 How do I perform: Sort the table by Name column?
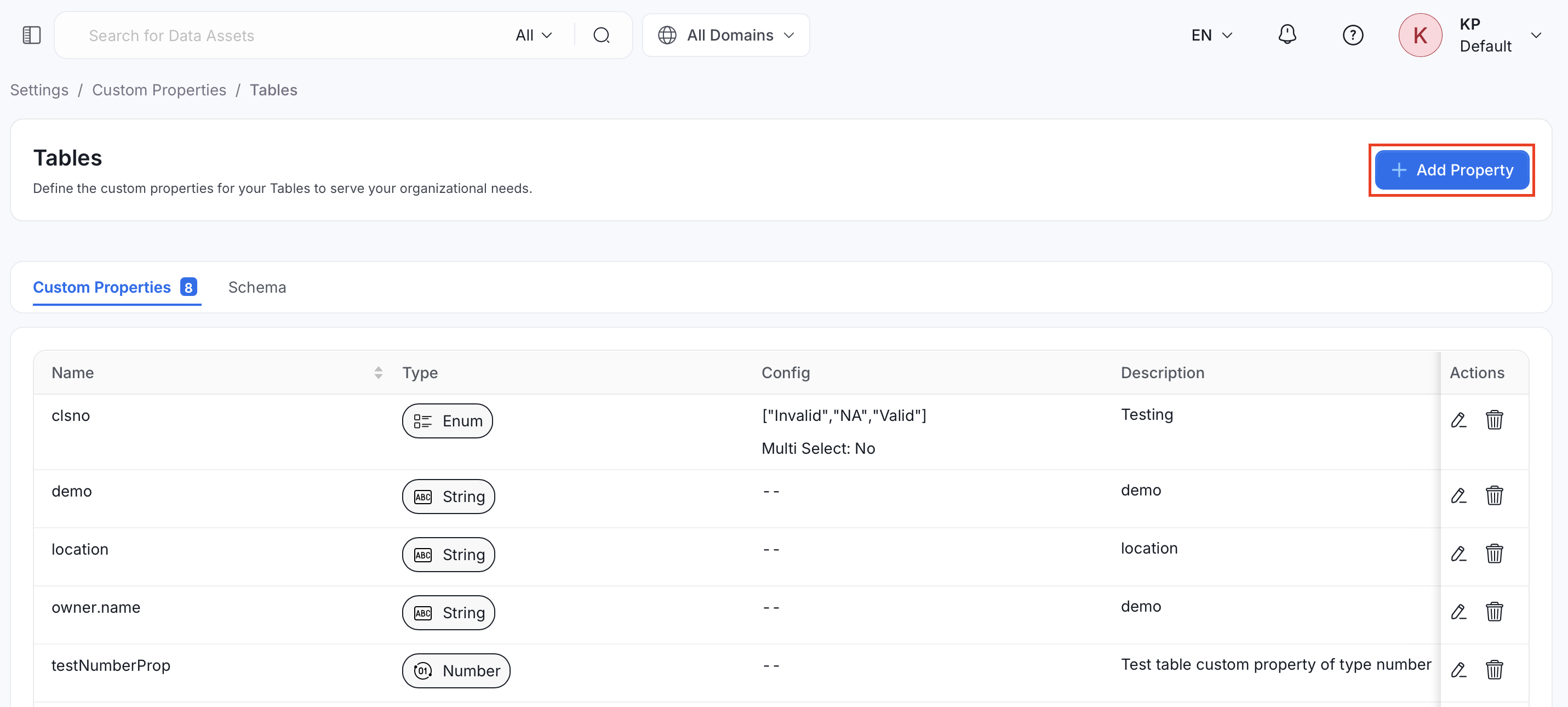[378, 373]
